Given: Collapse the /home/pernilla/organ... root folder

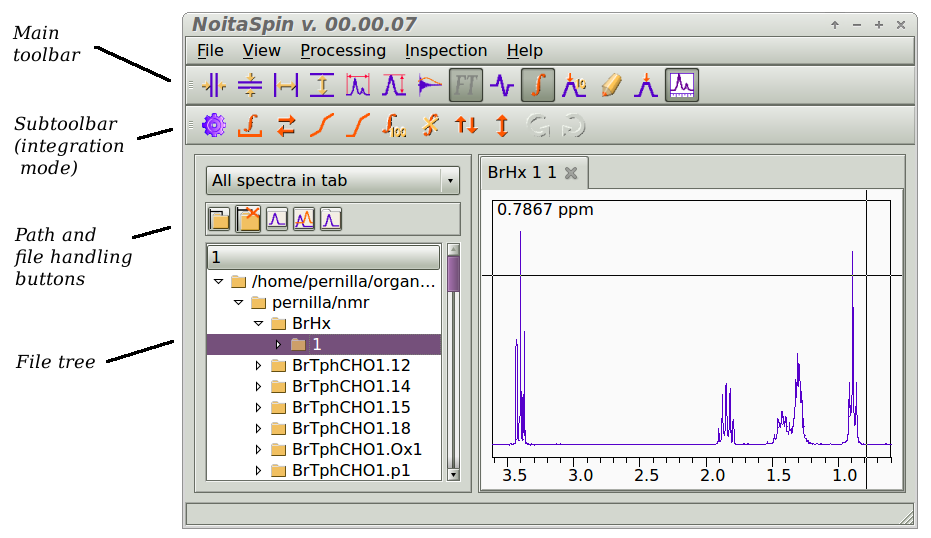Looking at the screenshot, I should point(218,281).
